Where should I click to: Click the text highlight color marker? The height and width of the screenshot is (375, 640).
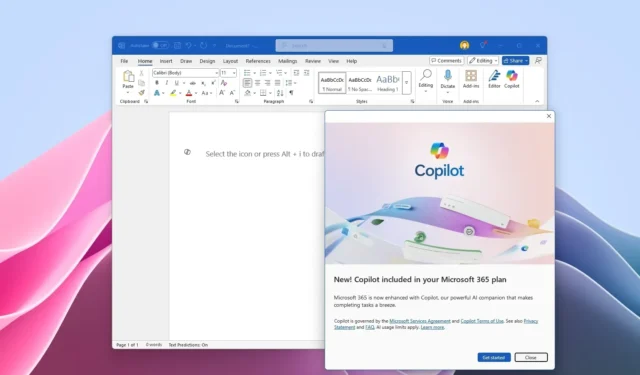[173, 93]
